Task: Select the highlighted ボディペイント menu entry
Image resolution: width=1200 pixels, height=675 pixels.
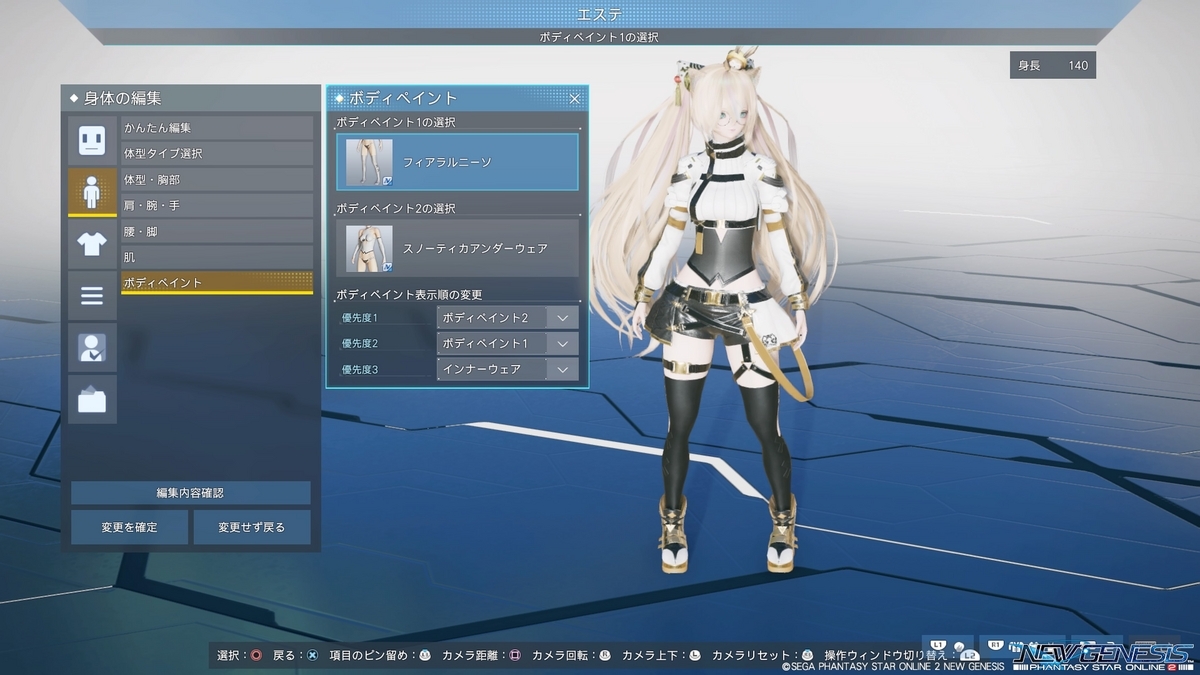Action: tap(217, 283)
